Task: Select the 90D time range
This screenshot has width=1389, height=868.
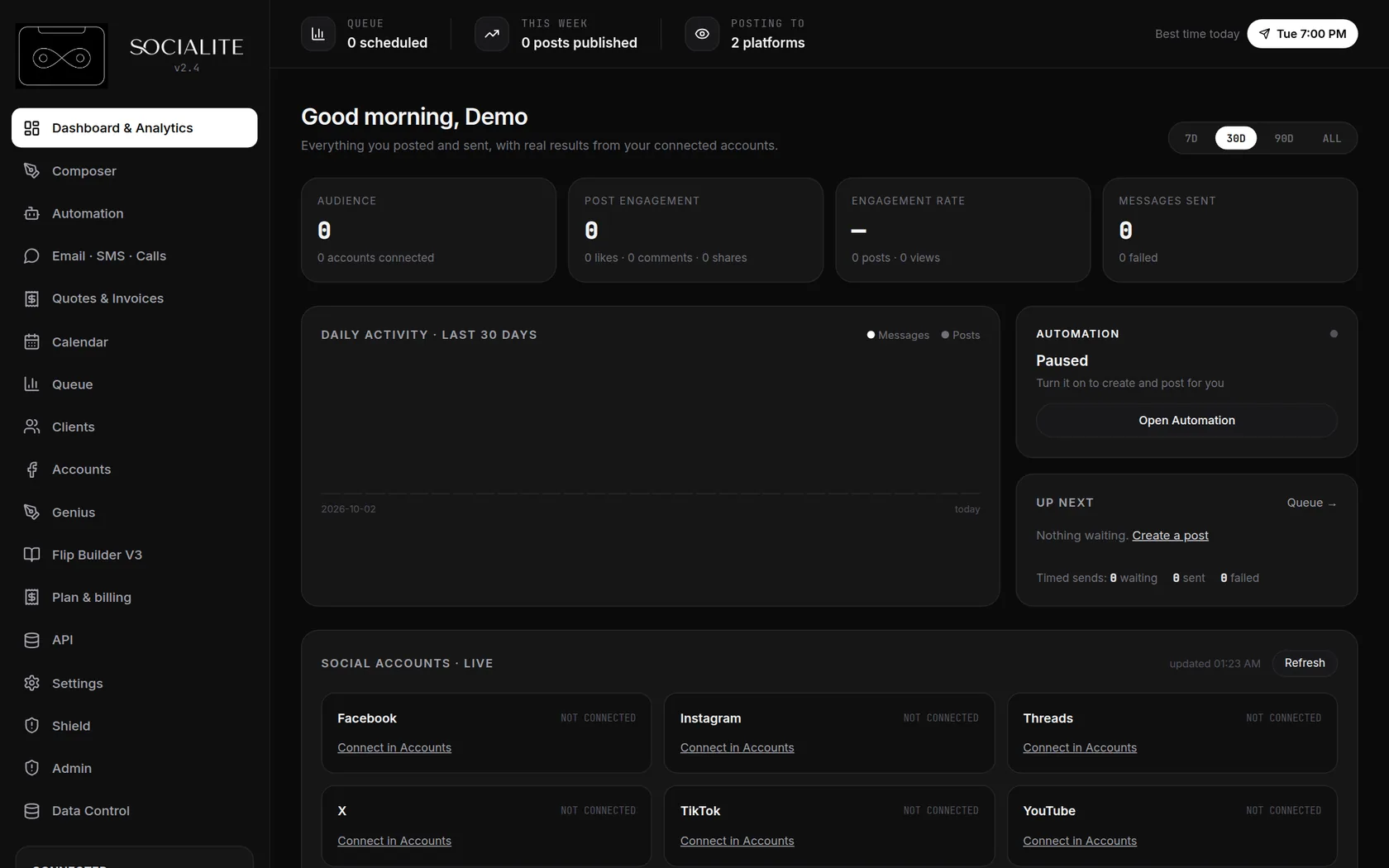Action: click(1284, 138)
